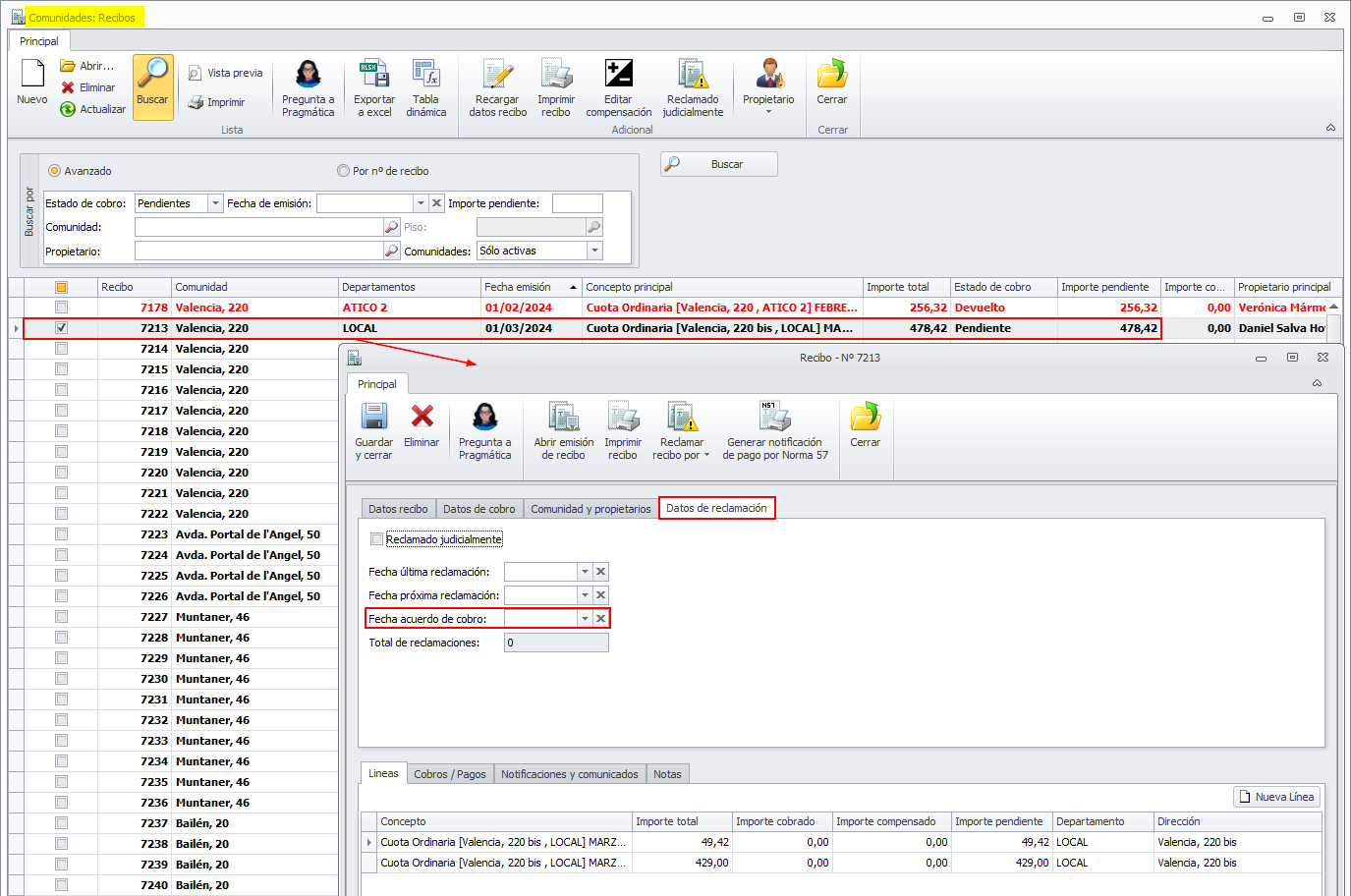Click the Buscar button beside search panel
Screen dimensions: 1351x896
point(719,164)
